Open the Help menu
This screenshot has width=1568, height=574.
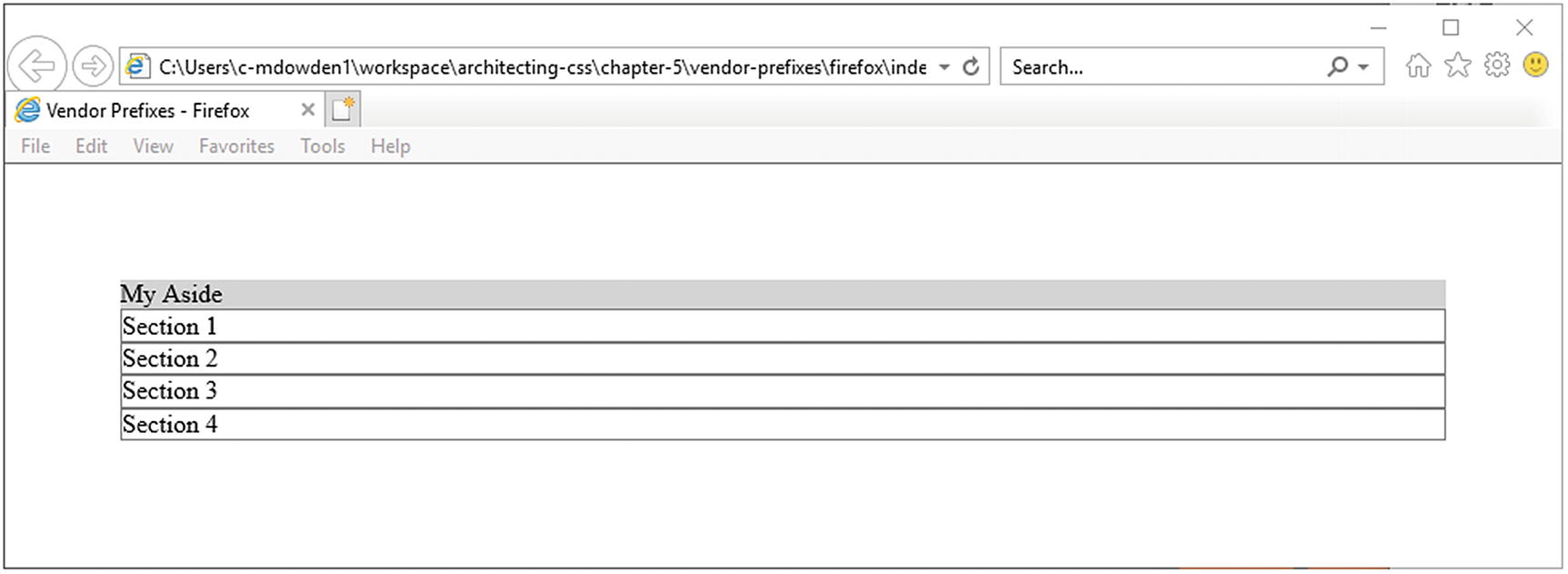390,146
